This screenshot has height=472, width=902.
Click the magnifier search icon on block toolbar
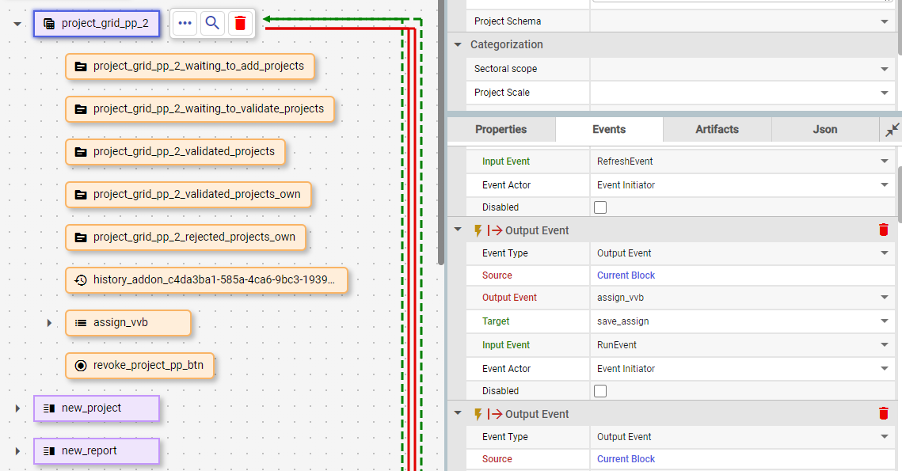coord(212,23)
